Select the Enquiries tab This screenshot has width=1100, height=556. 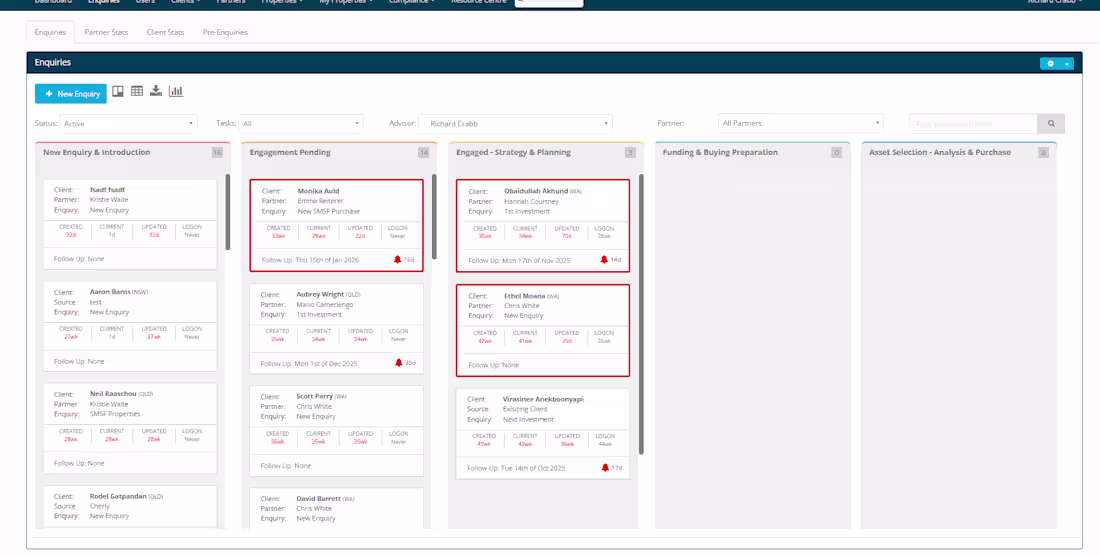(x=50, y=32)
